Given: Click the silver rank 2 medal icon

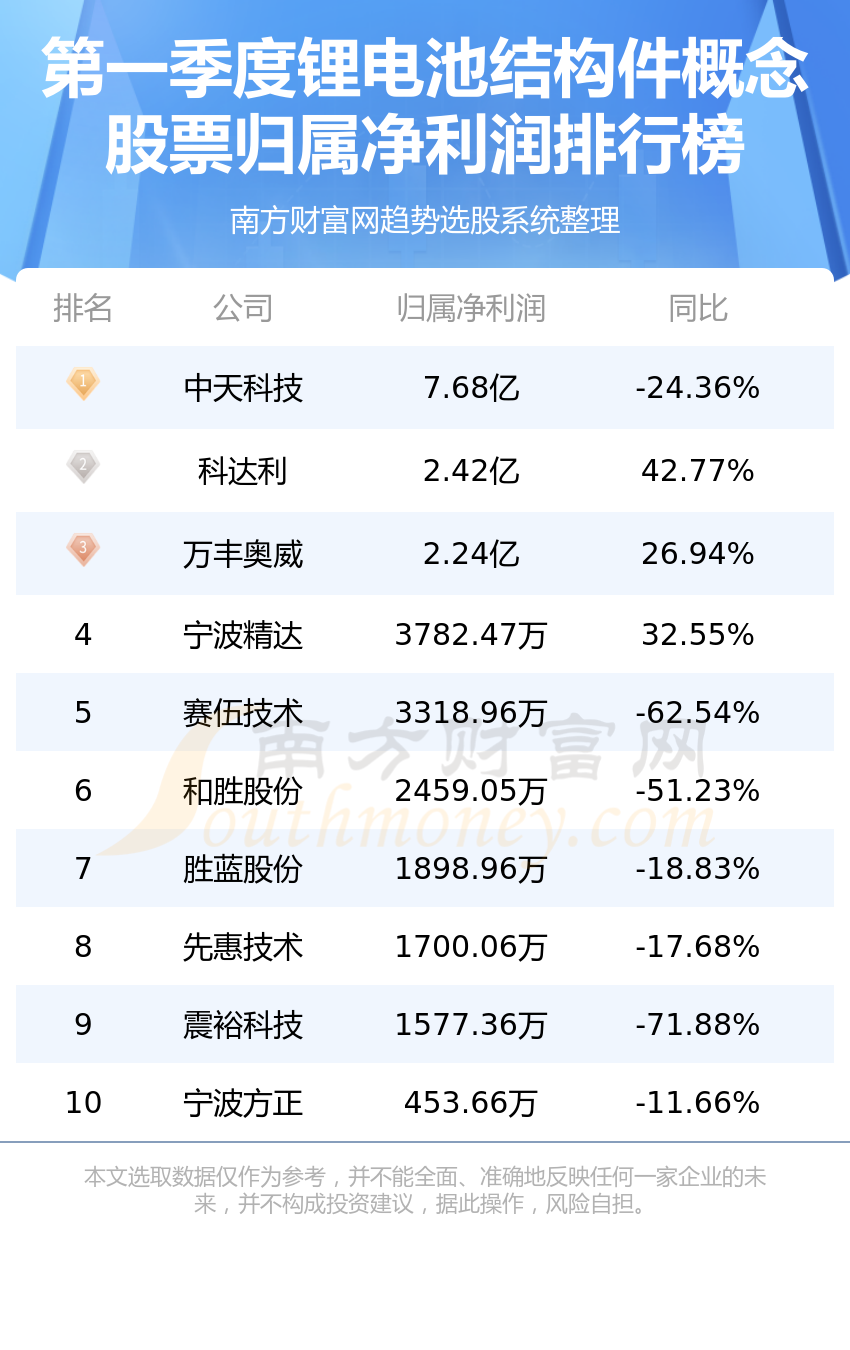Looking at the screenshot, I should coord(83,467).
